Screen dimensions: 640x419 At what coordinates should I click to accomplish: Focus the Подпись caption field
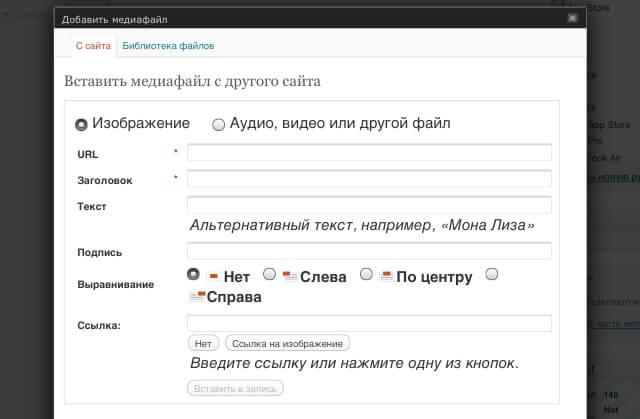click(369, 252)
